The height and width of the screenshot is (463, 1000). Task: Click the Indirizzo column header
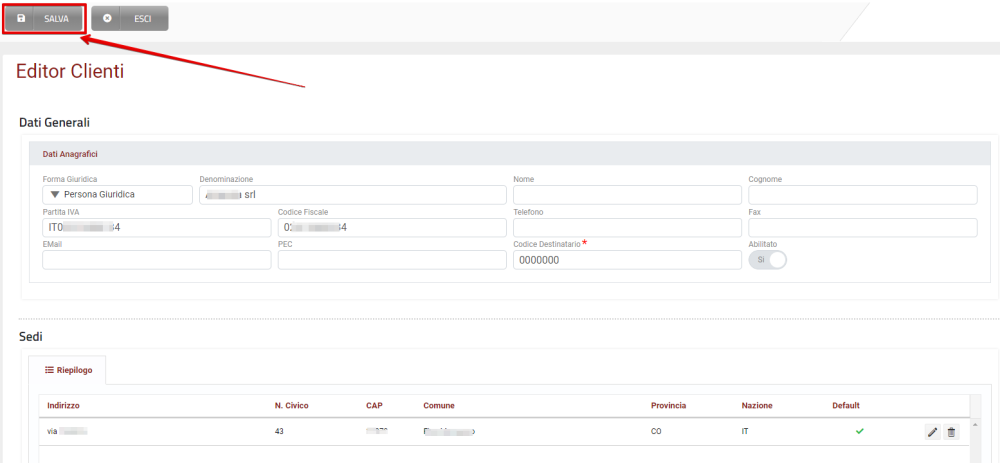point(63,406)
